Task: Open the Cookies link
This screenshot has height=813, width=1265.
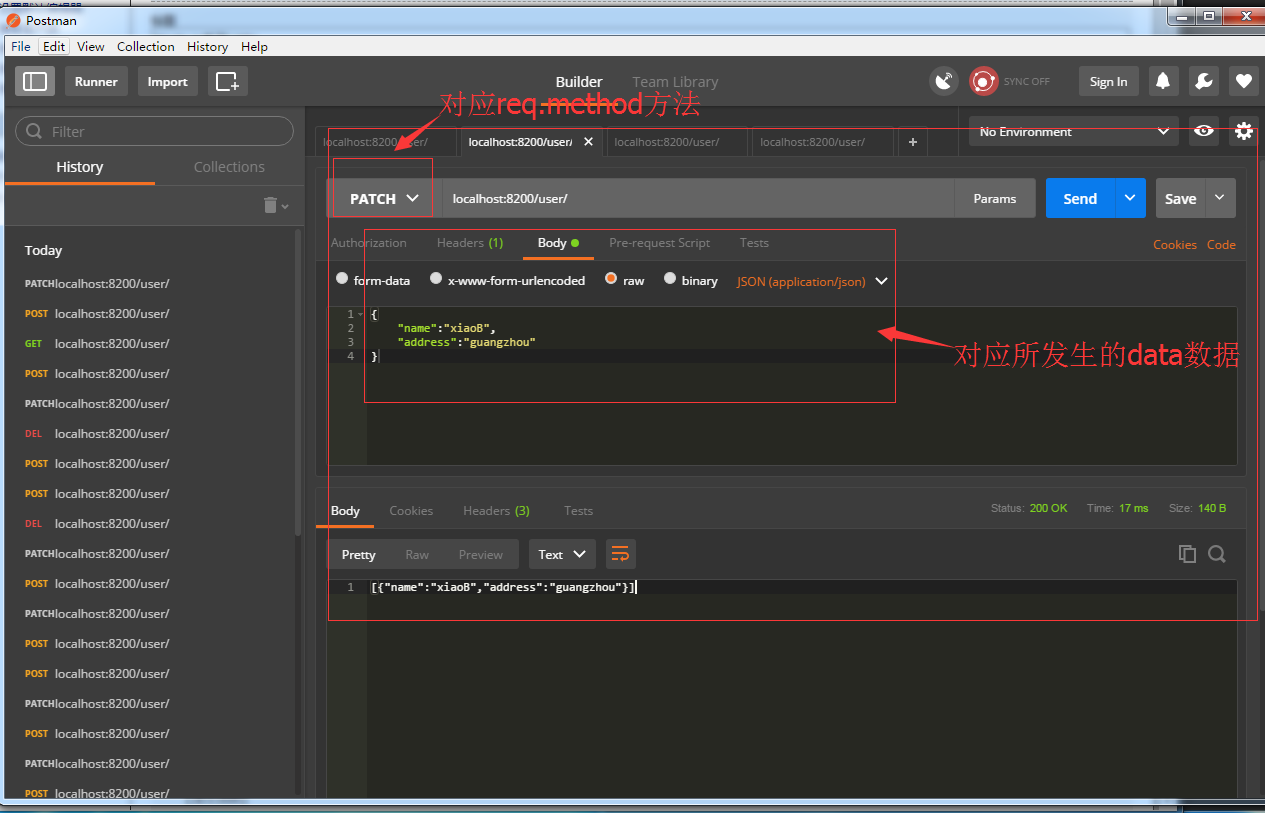Action: 1175,244
